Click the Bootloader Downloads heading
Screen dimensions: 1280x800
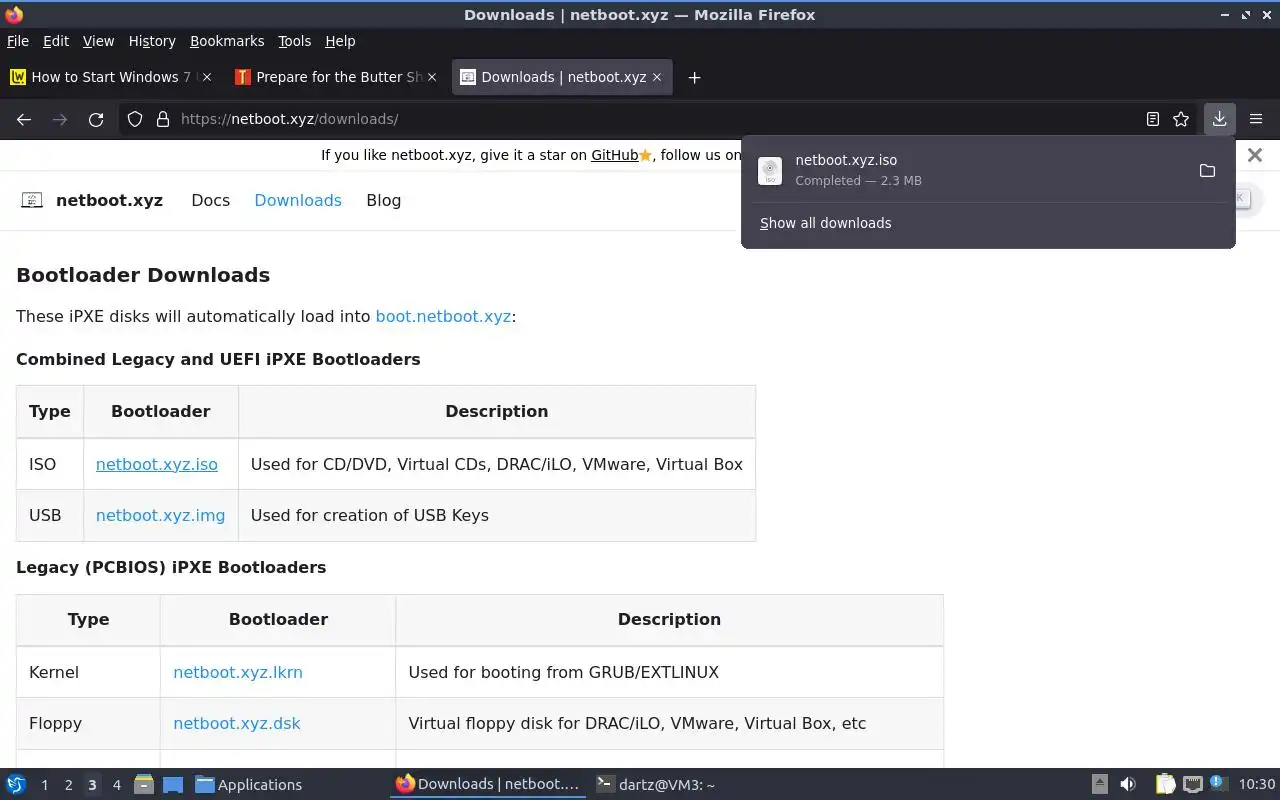click(x=143, y=275)
